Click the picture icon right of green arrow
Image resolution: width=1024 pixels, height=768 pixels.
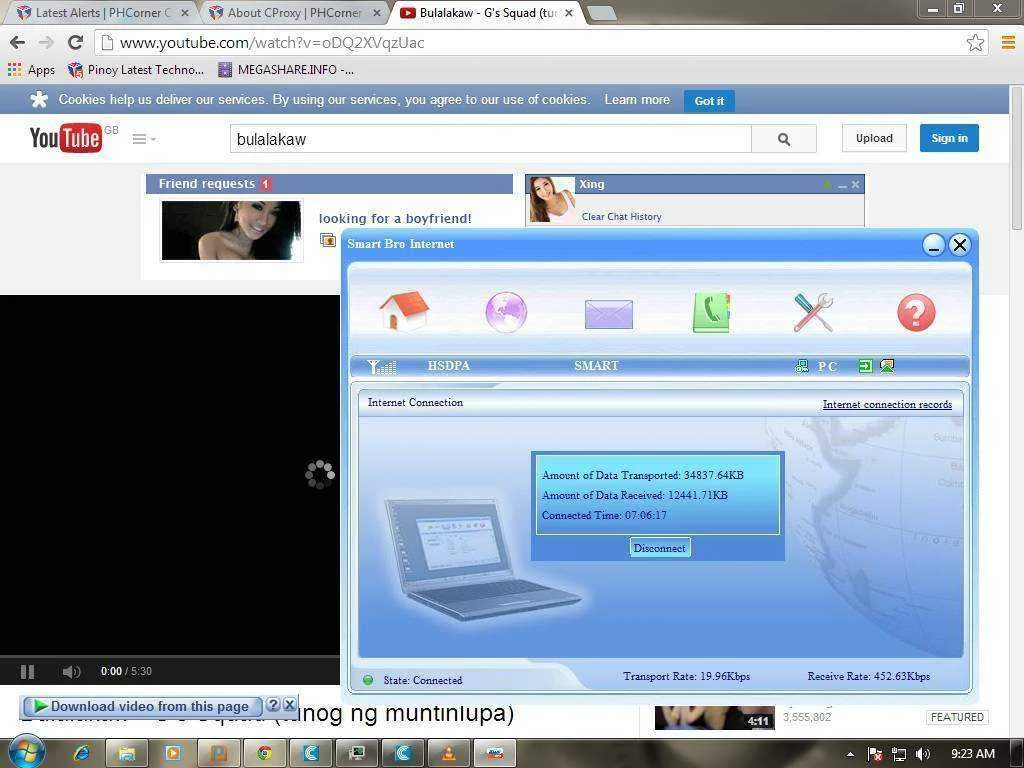point(887,366)
